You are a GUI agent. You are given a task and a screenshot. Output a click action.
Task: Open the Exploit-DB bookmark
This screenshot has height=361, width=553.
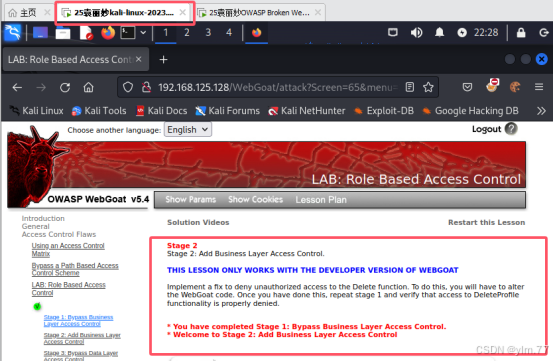pos(384,111)
